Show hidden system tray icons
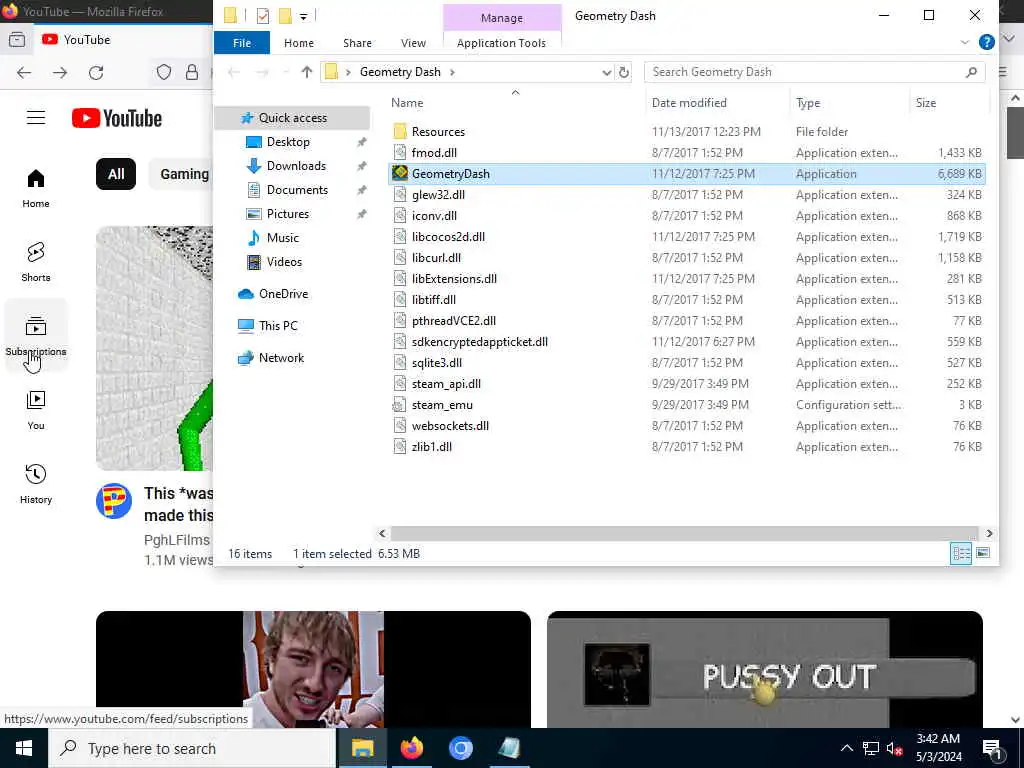 click(x=846, y=748)
